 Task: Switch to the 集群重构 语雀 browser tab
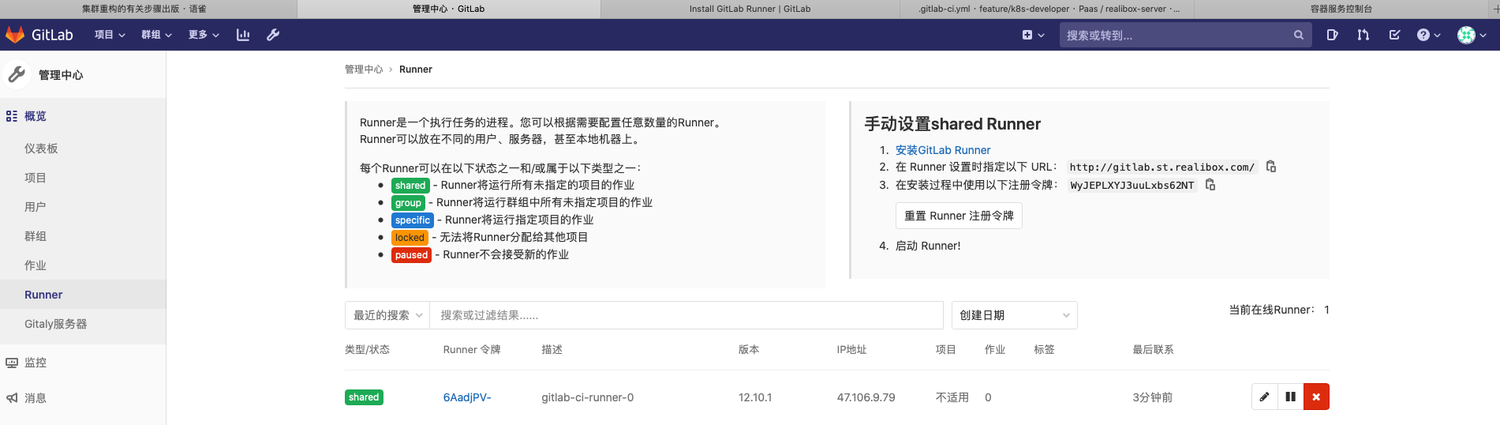coord(150,9)
